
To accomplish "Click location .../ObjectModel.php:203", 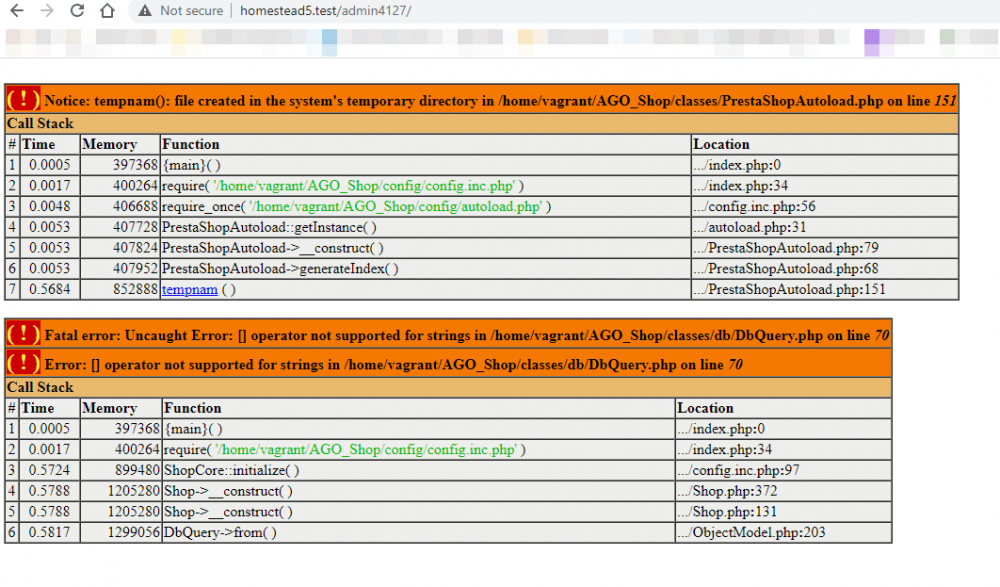I will click(751, 532).
